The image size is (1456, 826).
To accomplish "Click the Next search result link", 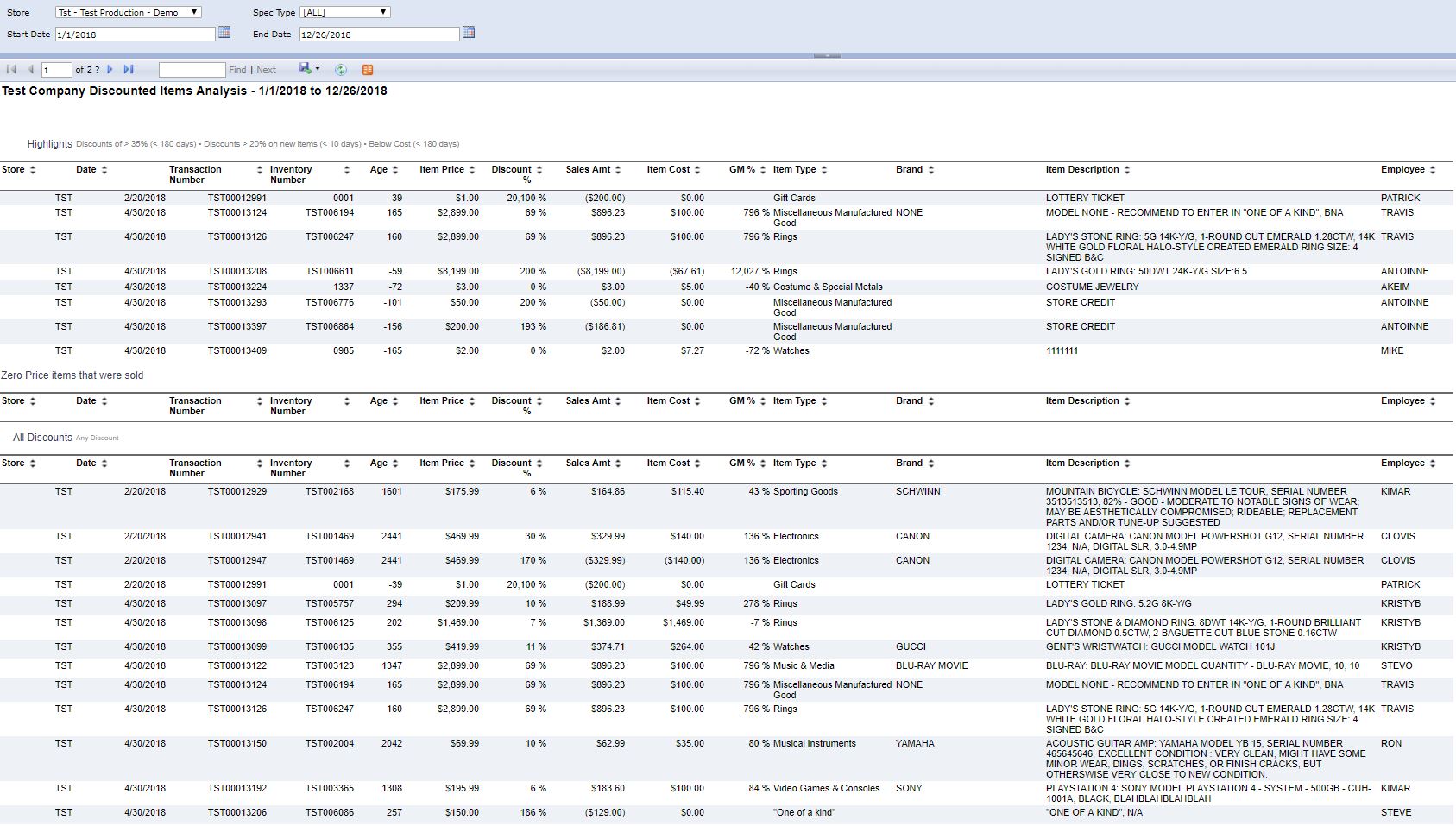I will (x=267, y=70).
